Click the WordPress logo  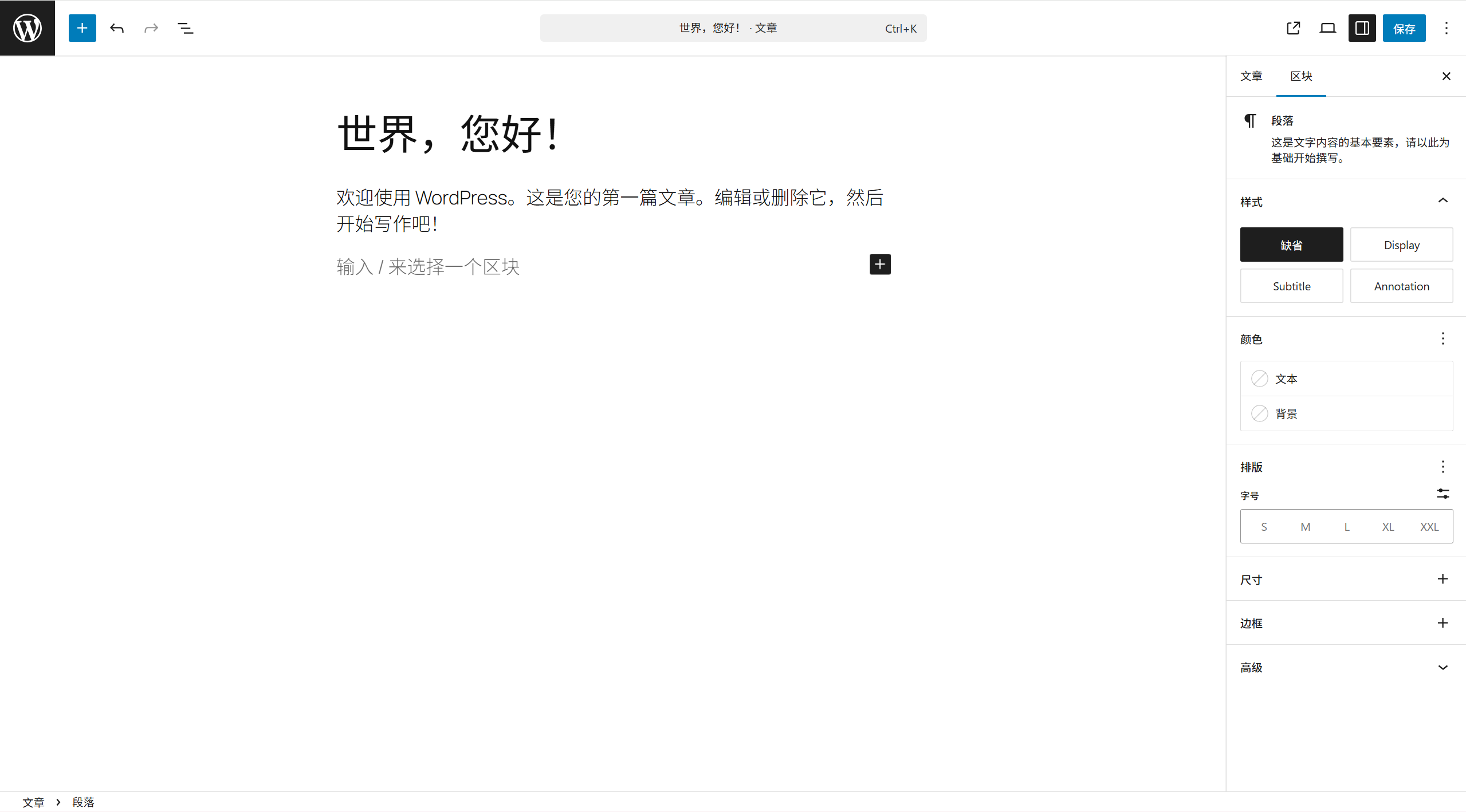(x=27, y=27)
